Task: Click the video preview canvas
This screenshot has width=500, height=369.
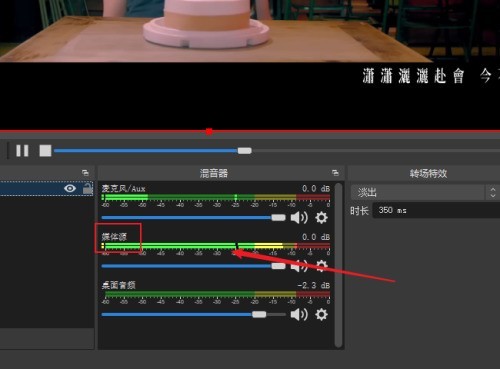Action: [x=250, y=65]
